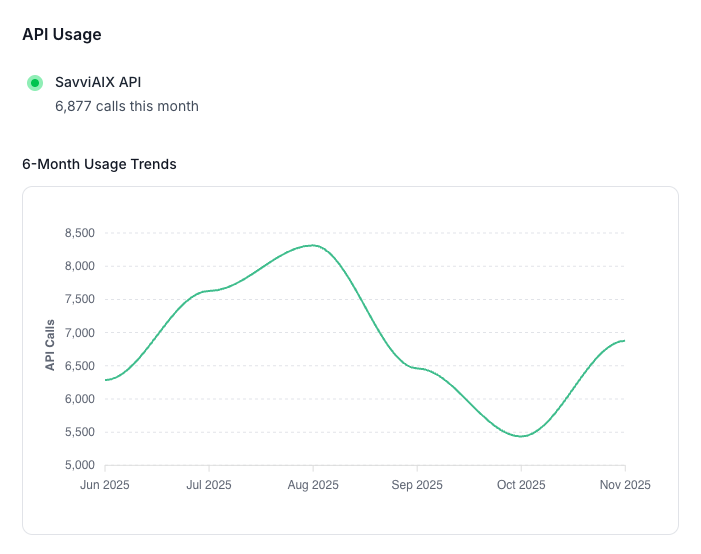Select the SavviAIX API label

(98, 82)
